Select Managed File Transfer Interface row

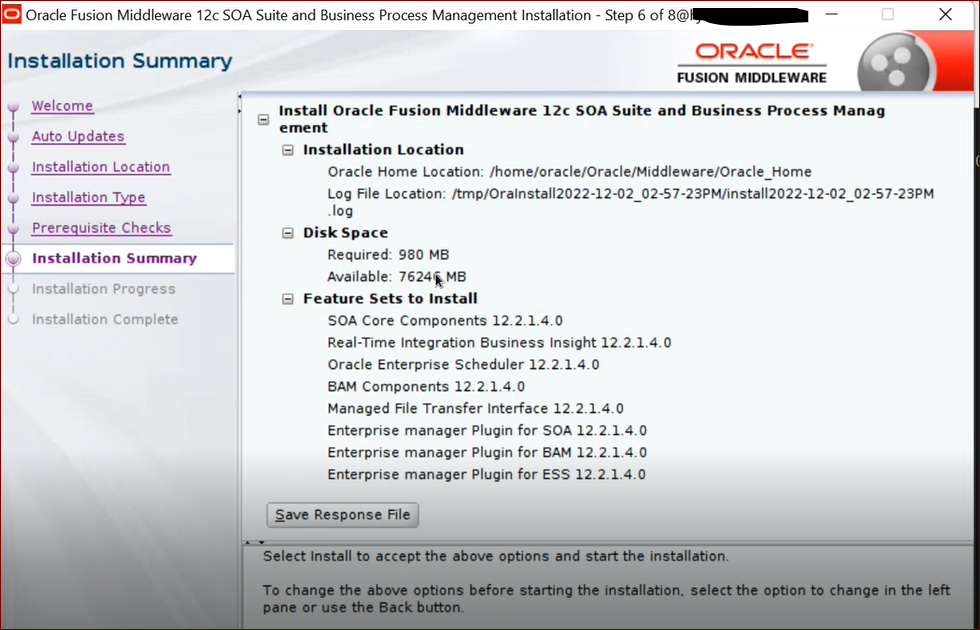point(476,409)
